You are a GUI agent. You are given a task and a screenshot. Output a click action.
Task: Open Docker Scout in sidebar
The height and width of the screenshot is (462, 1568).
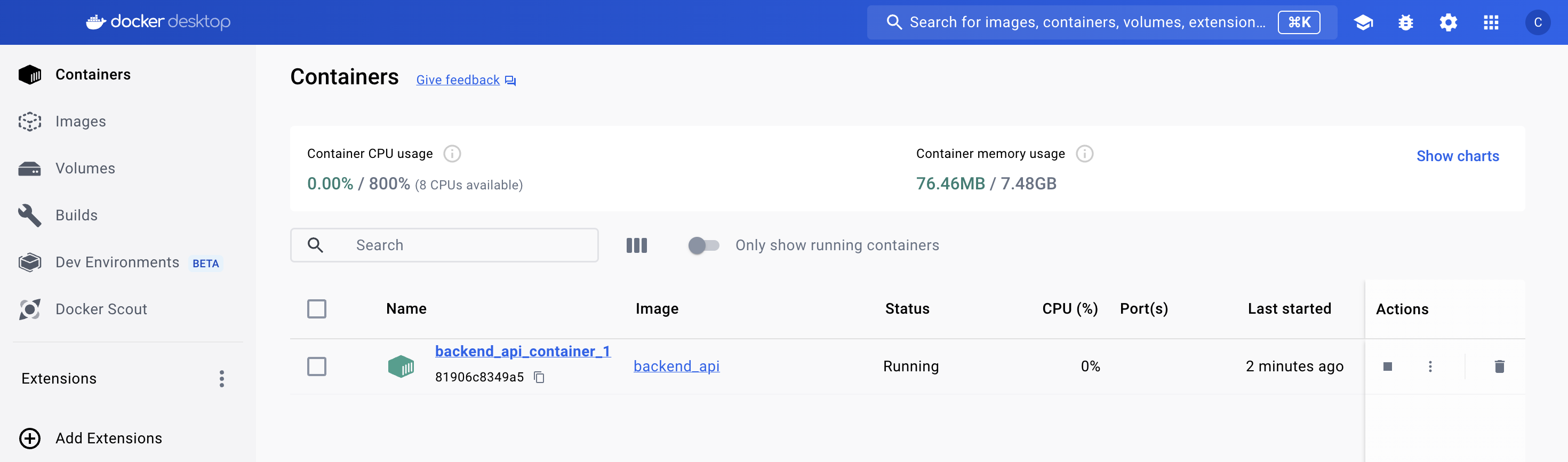pyautogui.click(x=101, y=309)
